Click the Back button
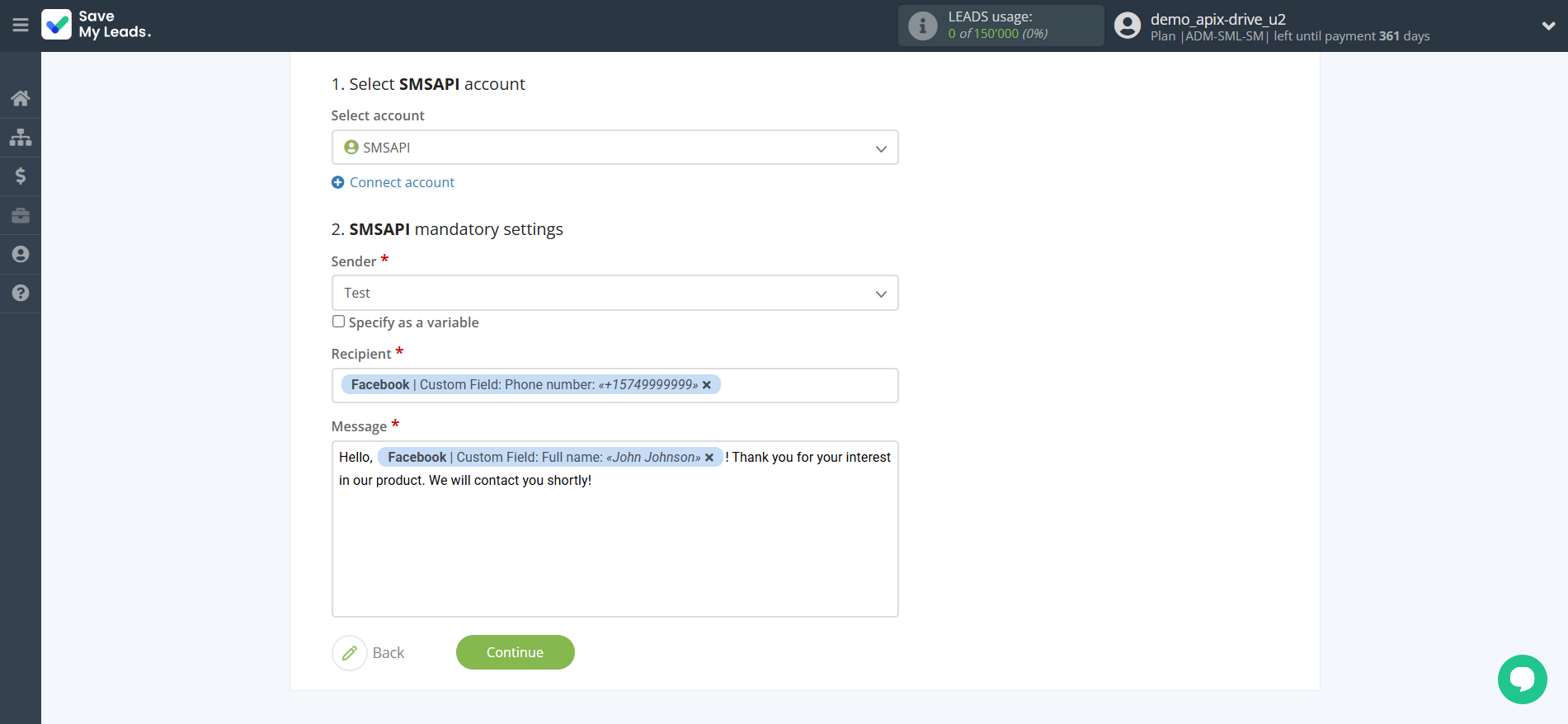The height and width of the screenshot is (724, 1568). (x=370, y=653)
